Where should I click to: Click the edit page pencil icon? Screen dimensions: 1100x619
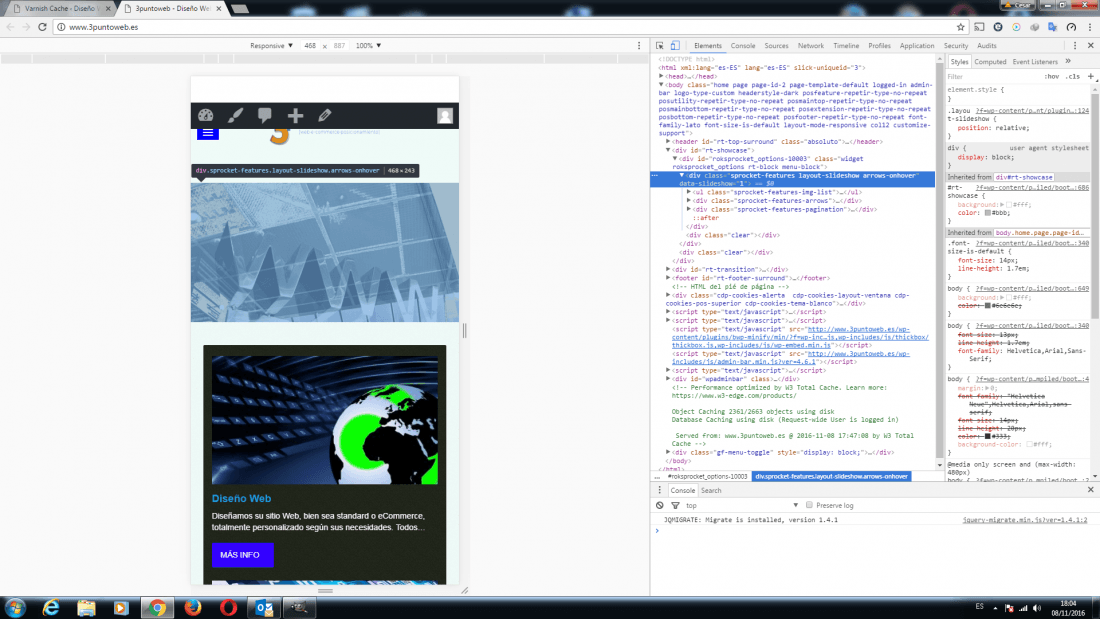tap(325, 115)
